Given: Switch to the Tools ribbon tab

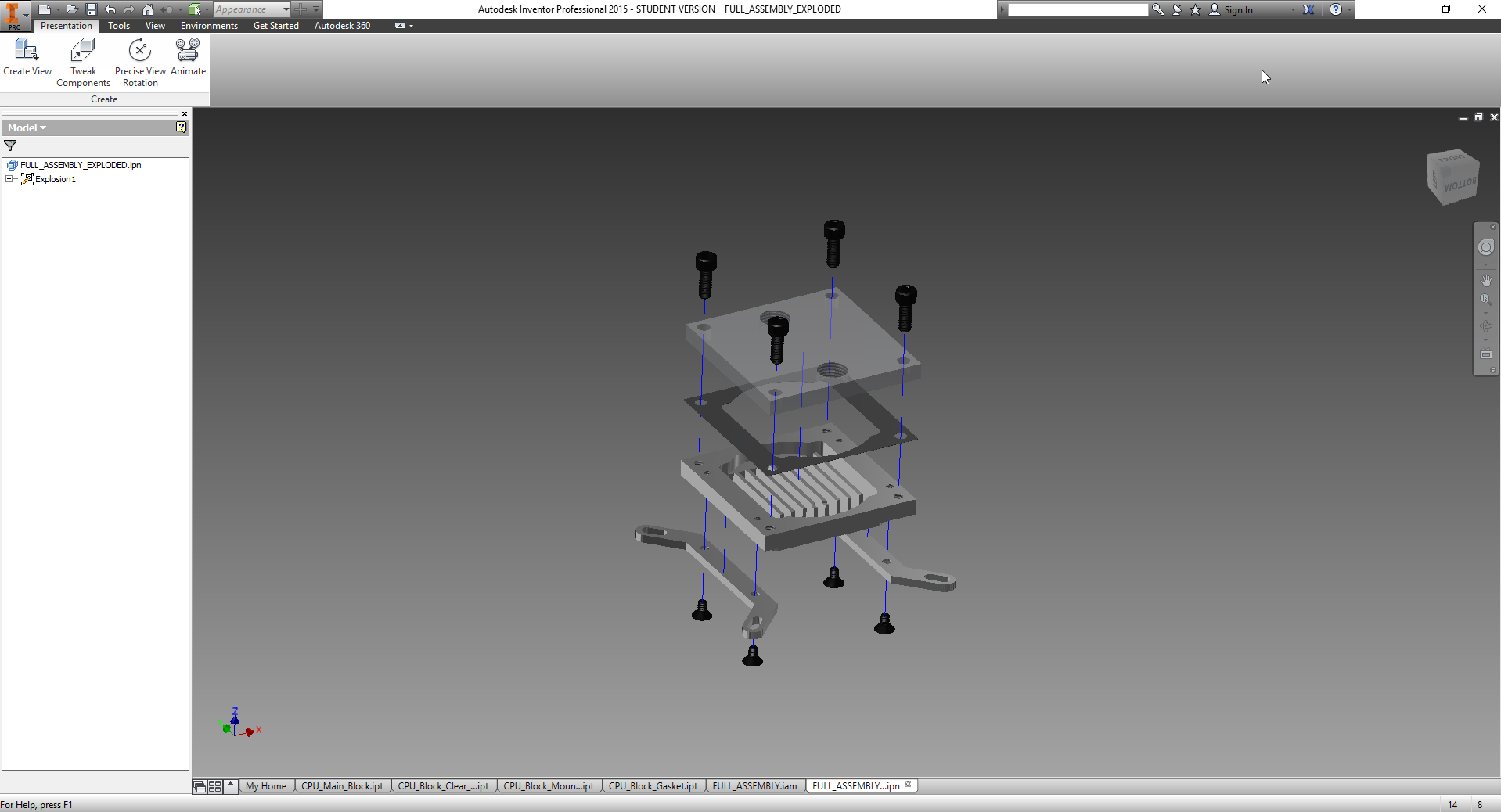Looking at the screenshot, I should [119, 26].
